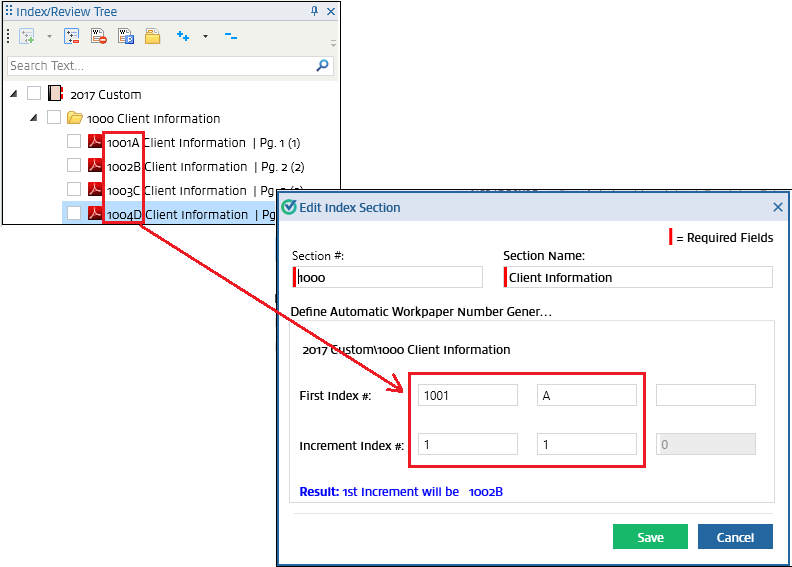Check the 1004D Client Information checkbox

(74, 213)
